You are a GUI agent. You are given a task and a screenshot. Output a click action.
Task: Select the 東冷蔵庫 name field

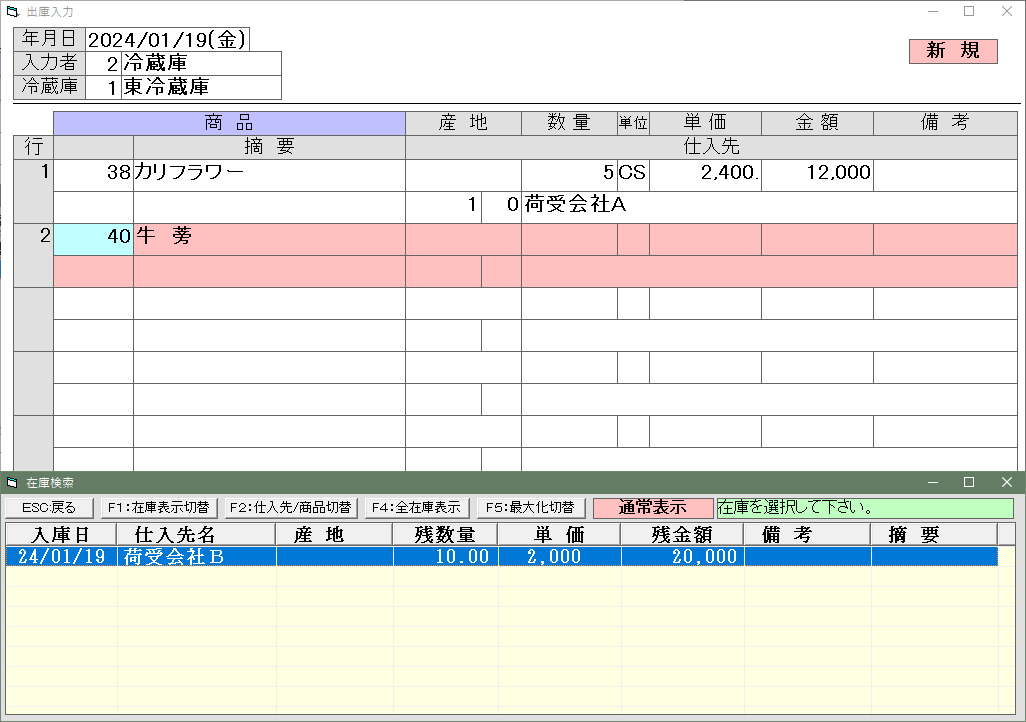click(x=201, y=88)
